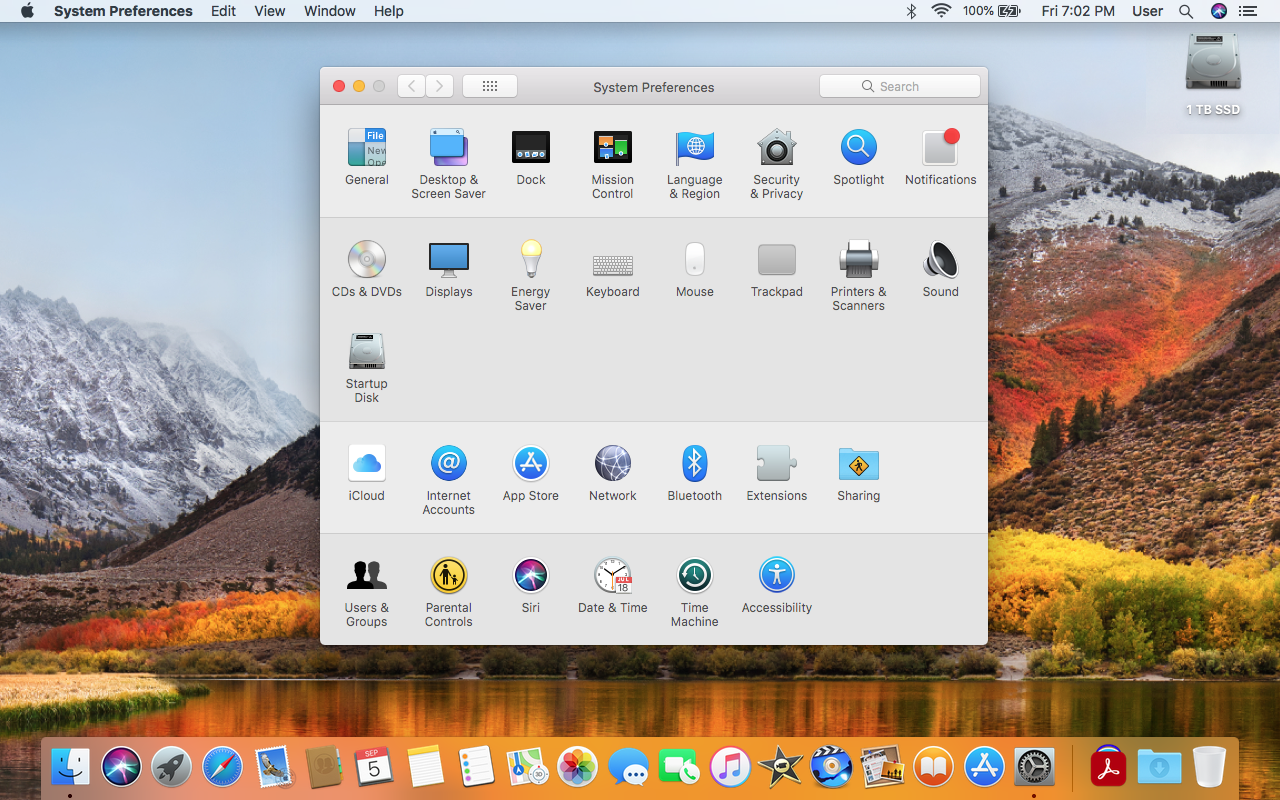This screenshot has width=1280, height=800.
Task: Open the Dock preferences pane
Action: [x=531, y=157]
